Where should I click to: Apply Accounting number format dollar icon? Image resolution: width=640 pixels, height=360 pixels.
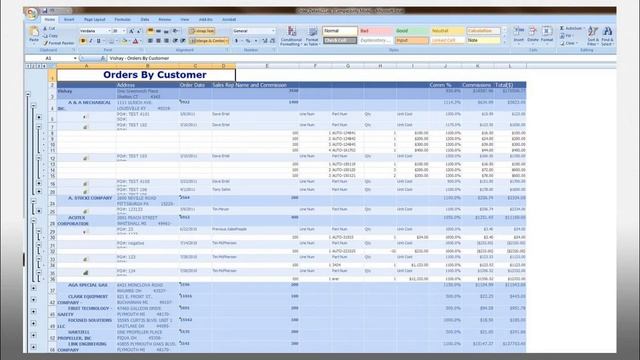[x=237, y=41]
